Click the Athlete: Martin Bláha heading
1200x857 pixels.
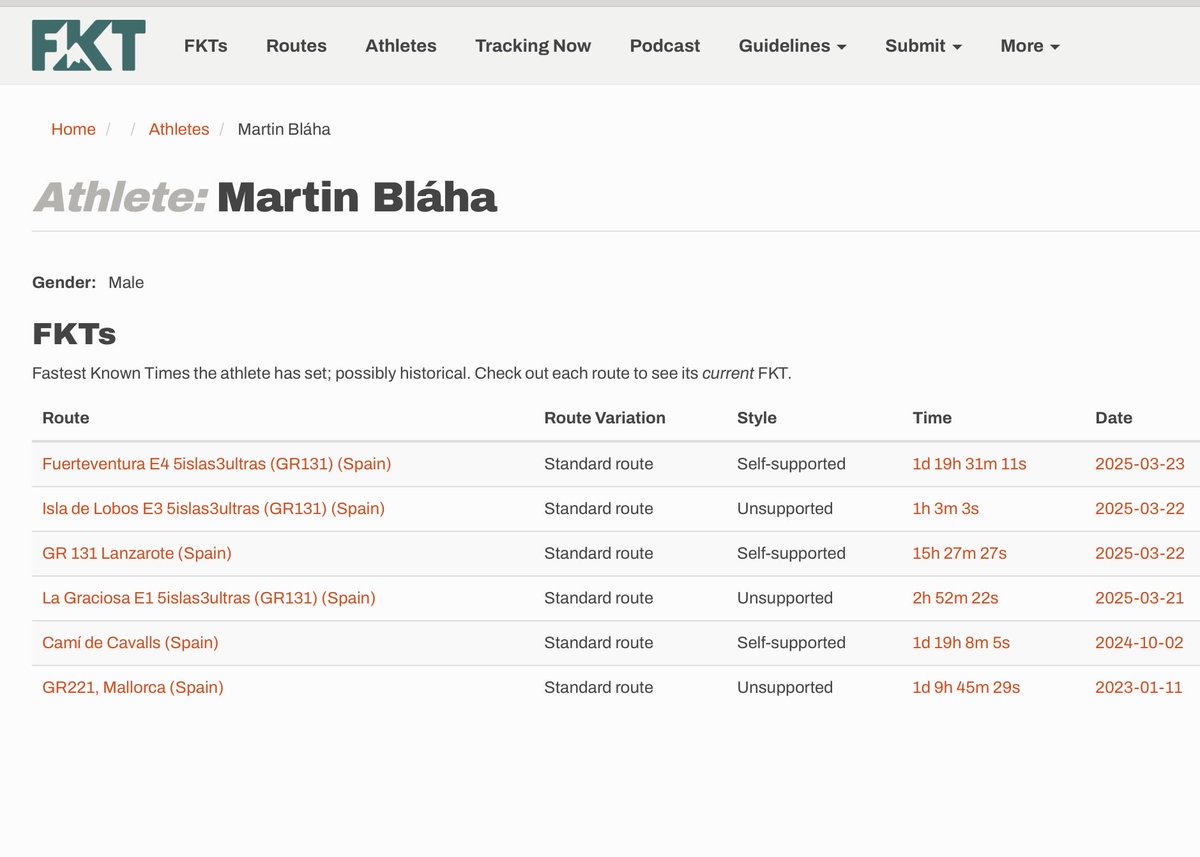(x=265, y=197)
